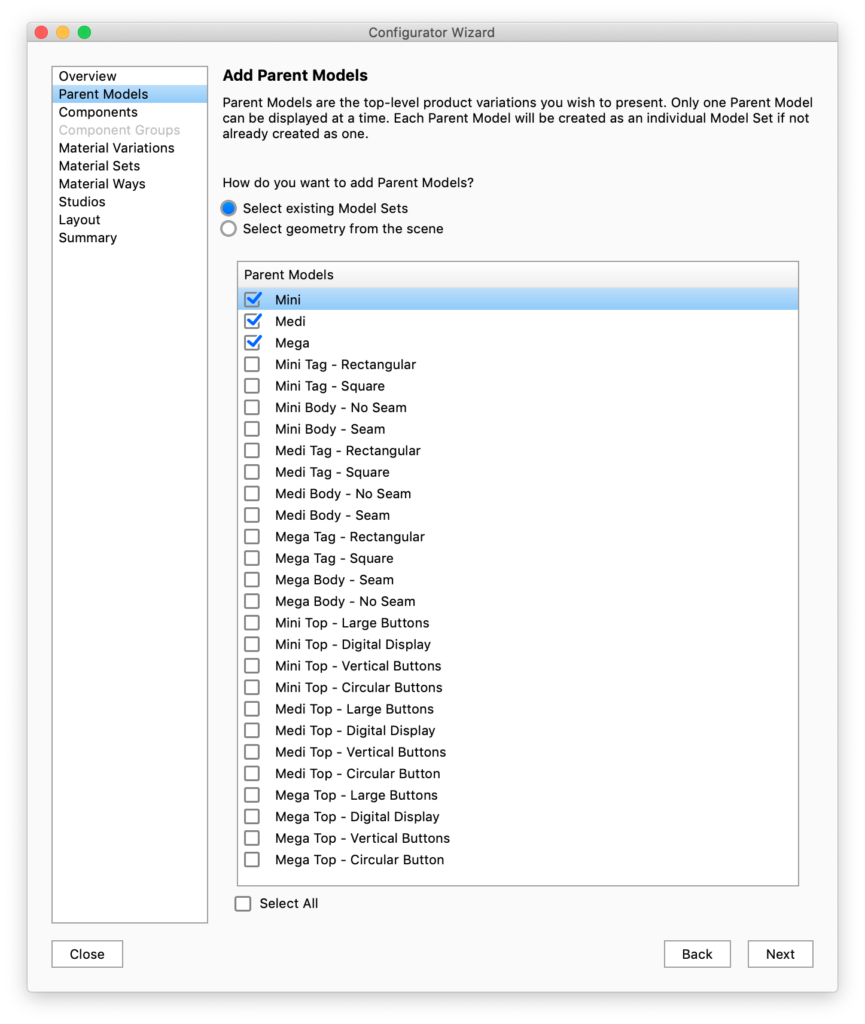Click the Next button

[780, 954]
